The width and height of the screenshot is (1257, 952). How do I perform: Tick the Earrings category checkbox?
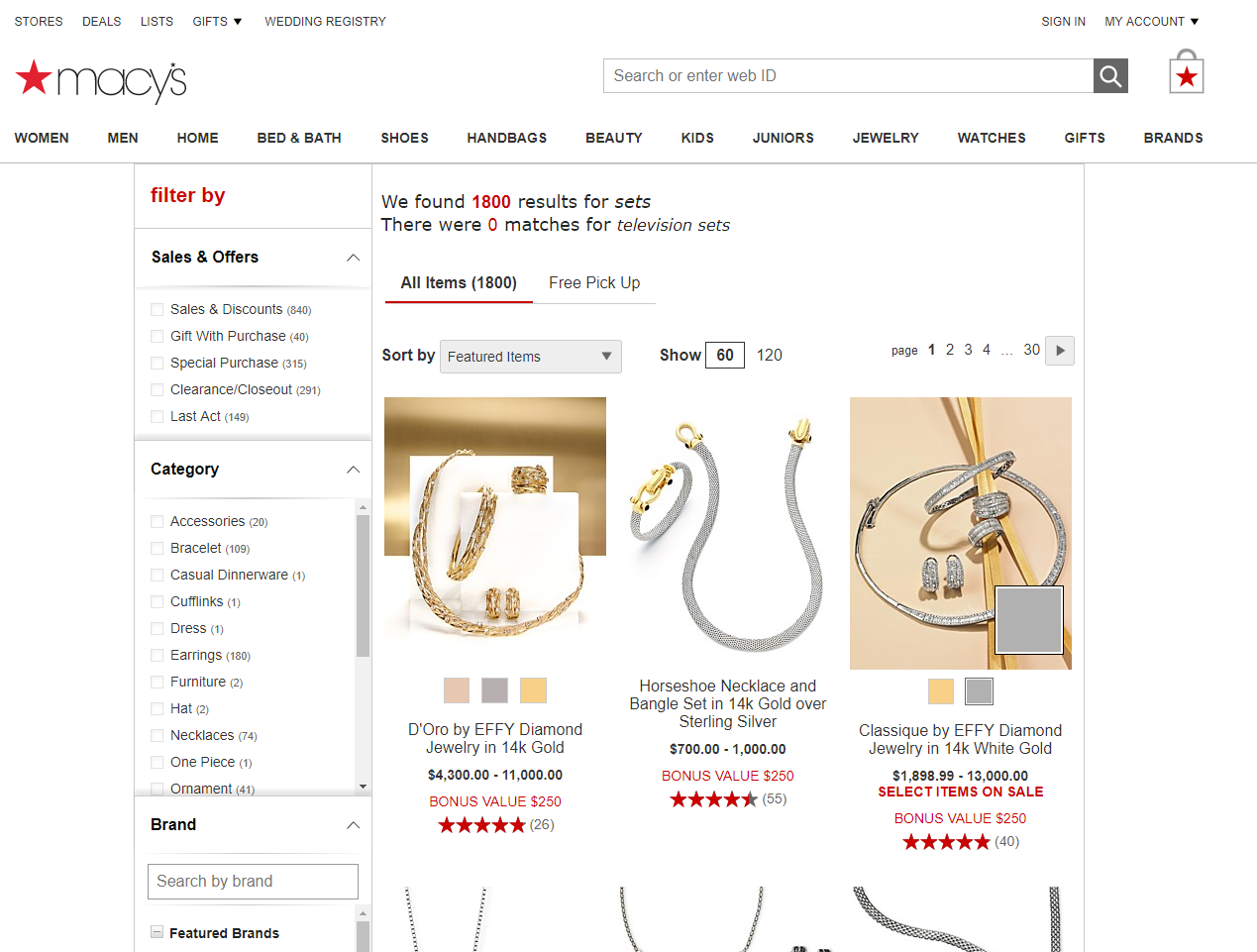pyautogui.click(x=157, y=656)
